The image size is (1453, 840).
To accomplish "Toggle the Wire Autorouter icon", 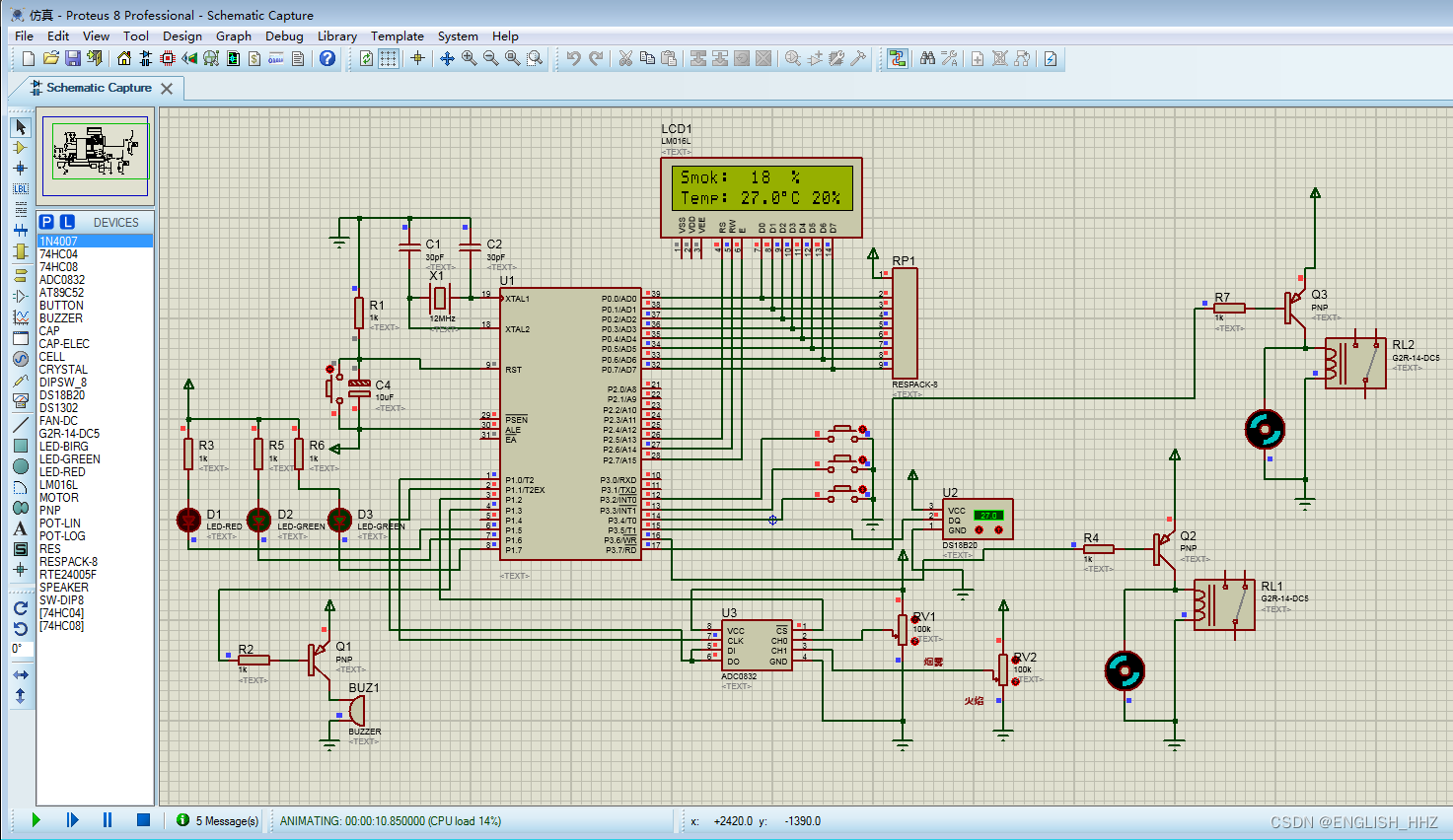I will [897, 59].
